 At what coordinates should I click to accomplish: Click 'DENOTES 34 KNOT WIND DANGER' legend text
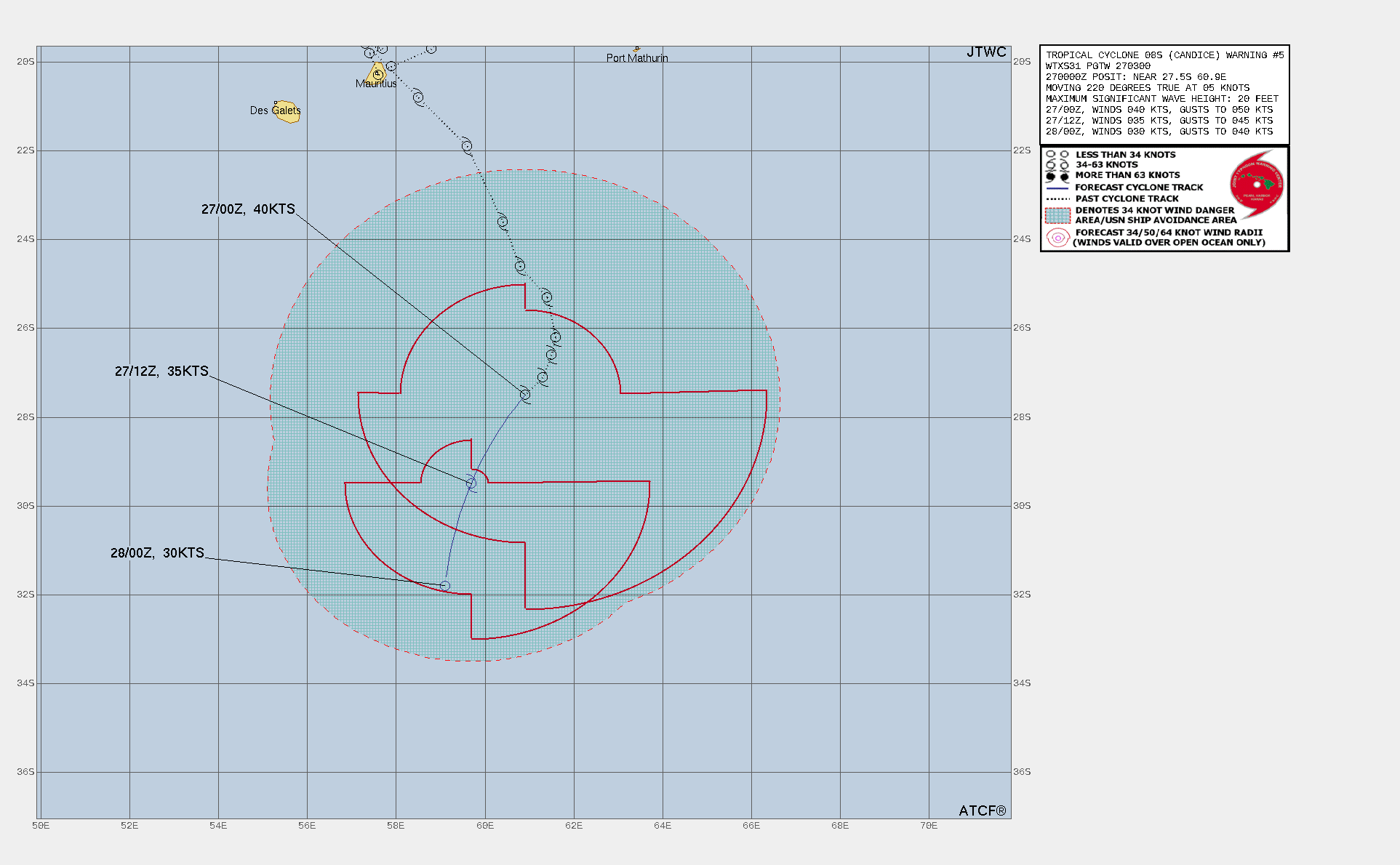pyautogui.click(x=1155, y=210)
